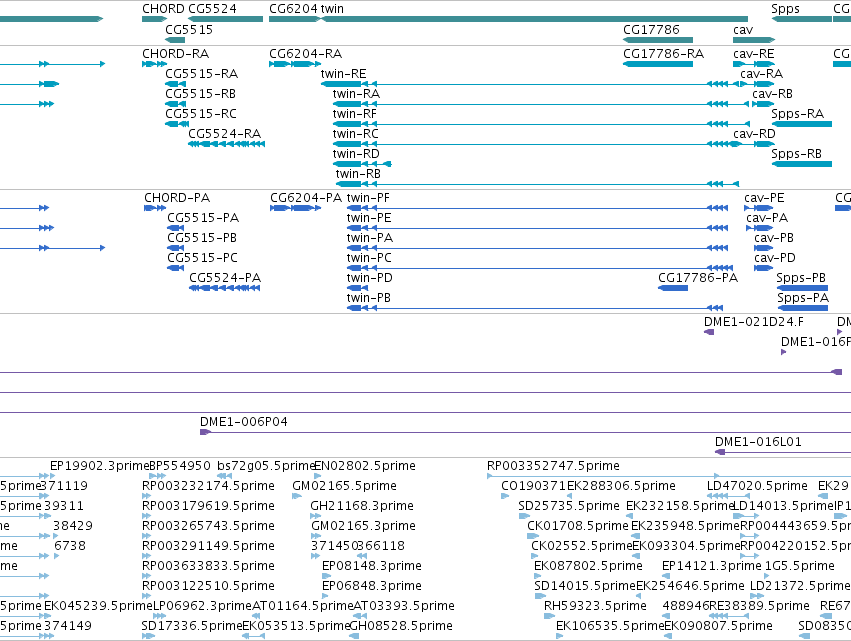The height and width of the screenshot is (641, 851).
Task: Click the twin-RC transcript label
Action: click(x=355, y=134)
